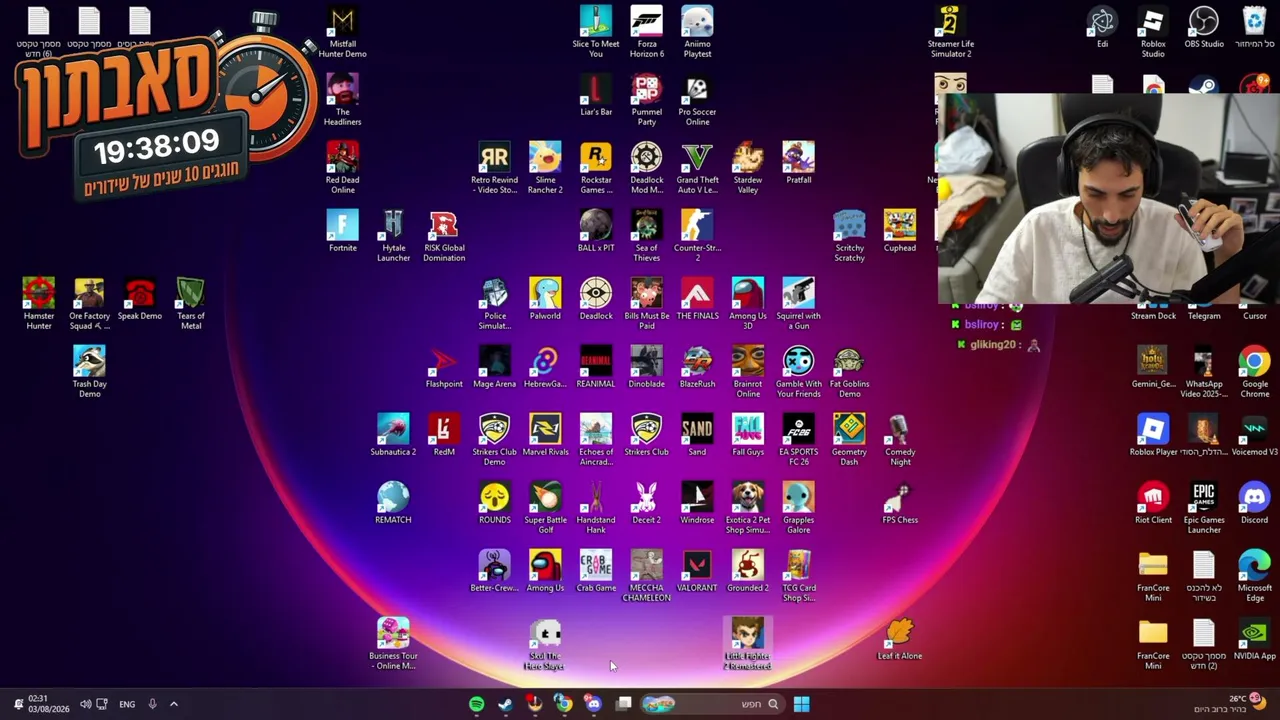Select the Leaf it Alone icon
Viewport: 1280px width, 720px height.
tap(900, 639)
